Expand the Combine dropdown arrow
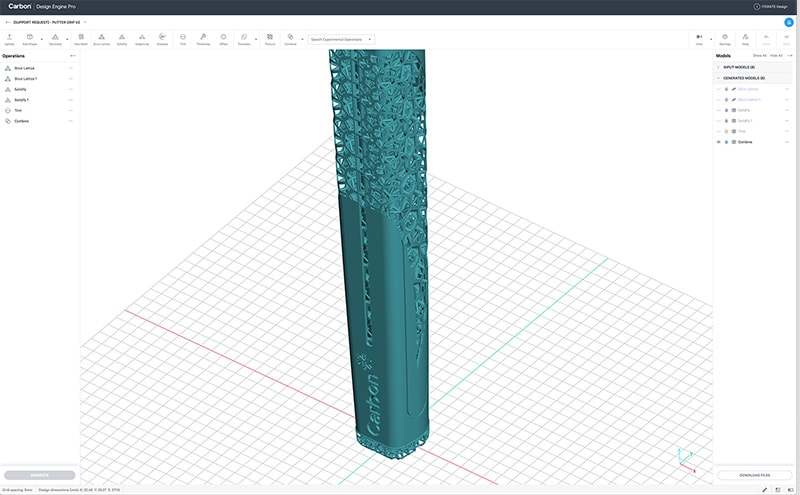Viewport: 800px width, 495px height. pos(302,39)
